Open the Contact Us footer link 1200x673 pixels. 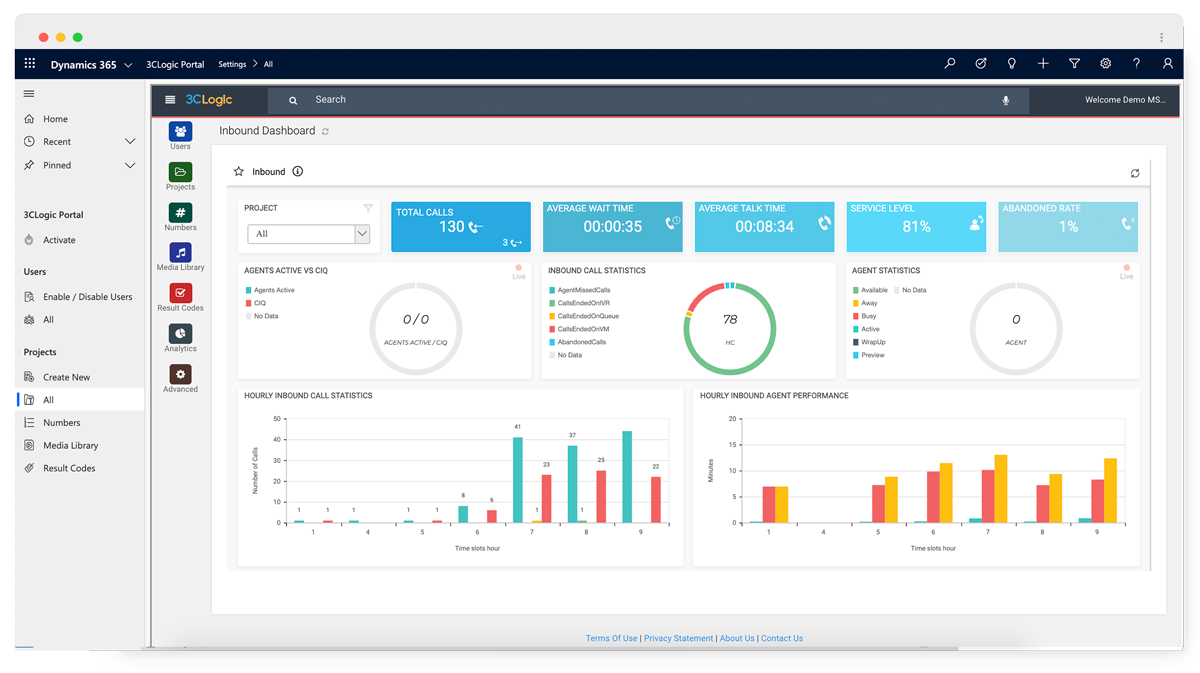(782, 638)
